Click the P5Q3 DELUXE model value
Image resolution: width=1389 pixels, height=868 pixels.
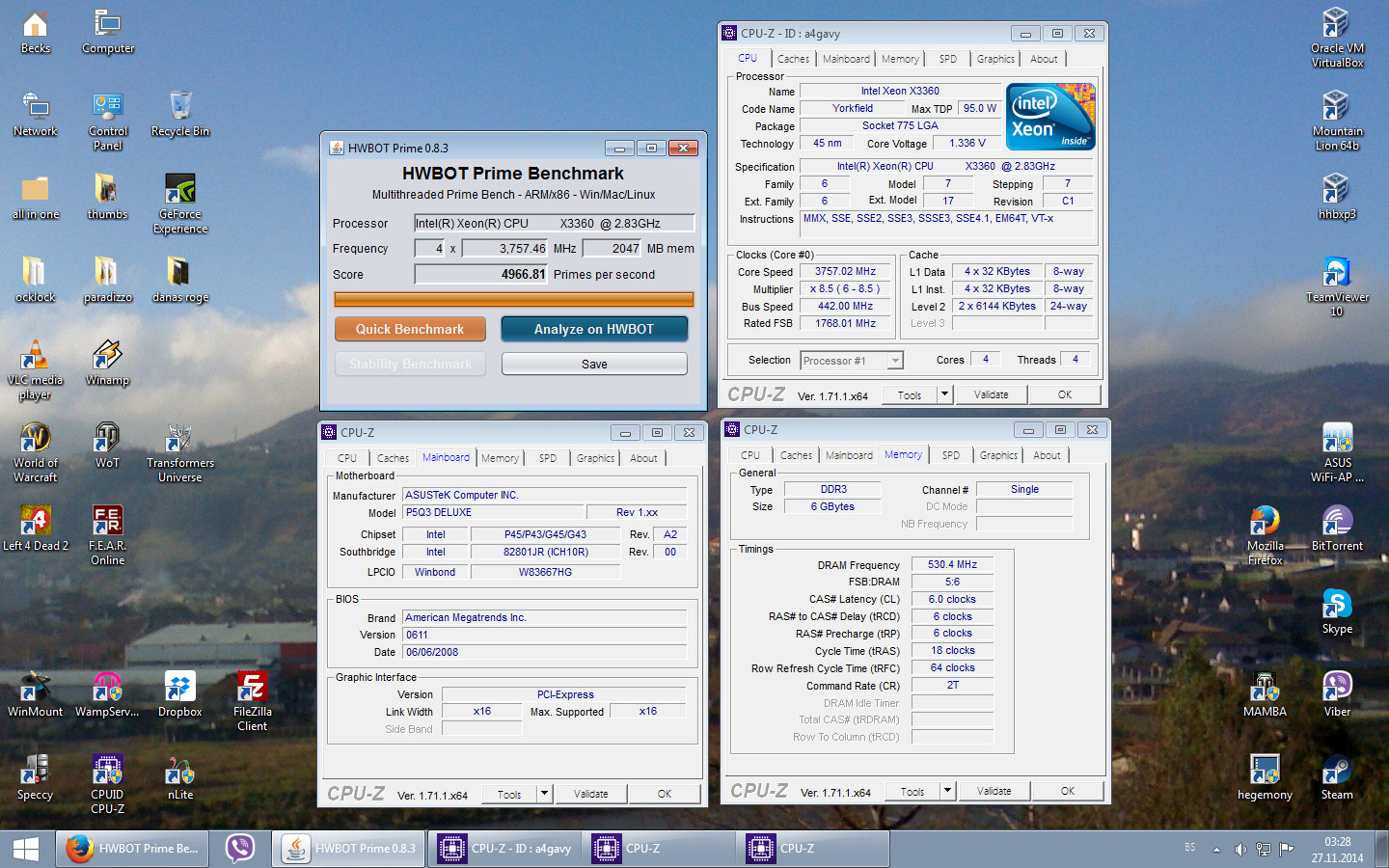[x=493, y=512]
